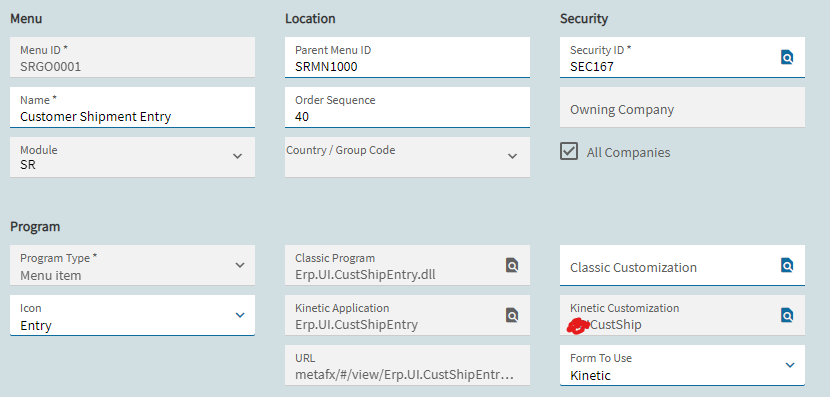Image resolution: width=830 pixels, height=397 pixels.
Task: Click the Menu ID field SRGO0001
Action: point(132,57)
